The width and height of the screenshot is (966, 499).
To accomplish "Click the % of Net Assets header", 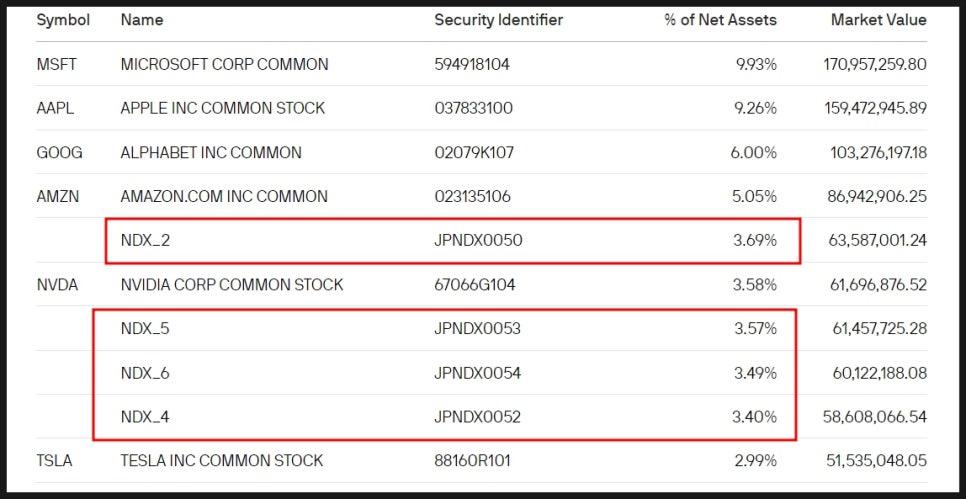I will [720, 20].
